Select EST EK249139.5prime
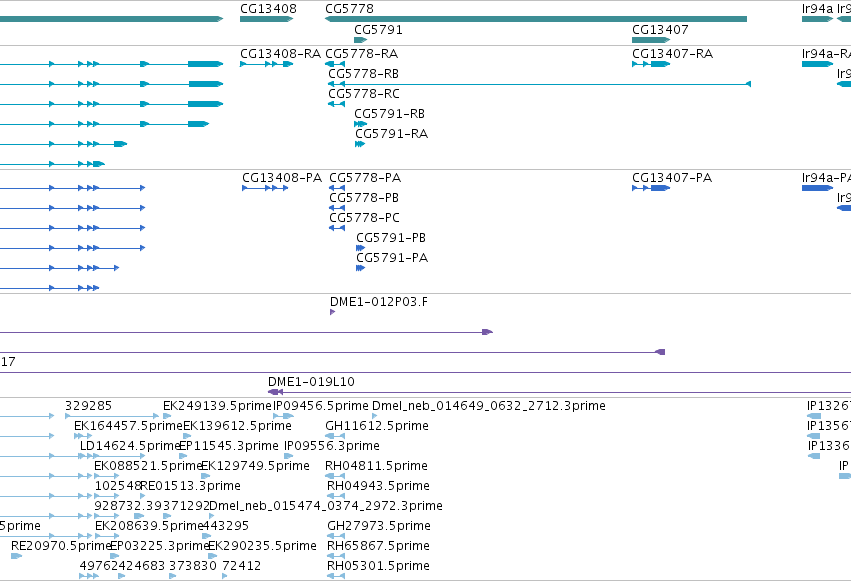This screenshot has width=851, height=581. click(217, 406)
